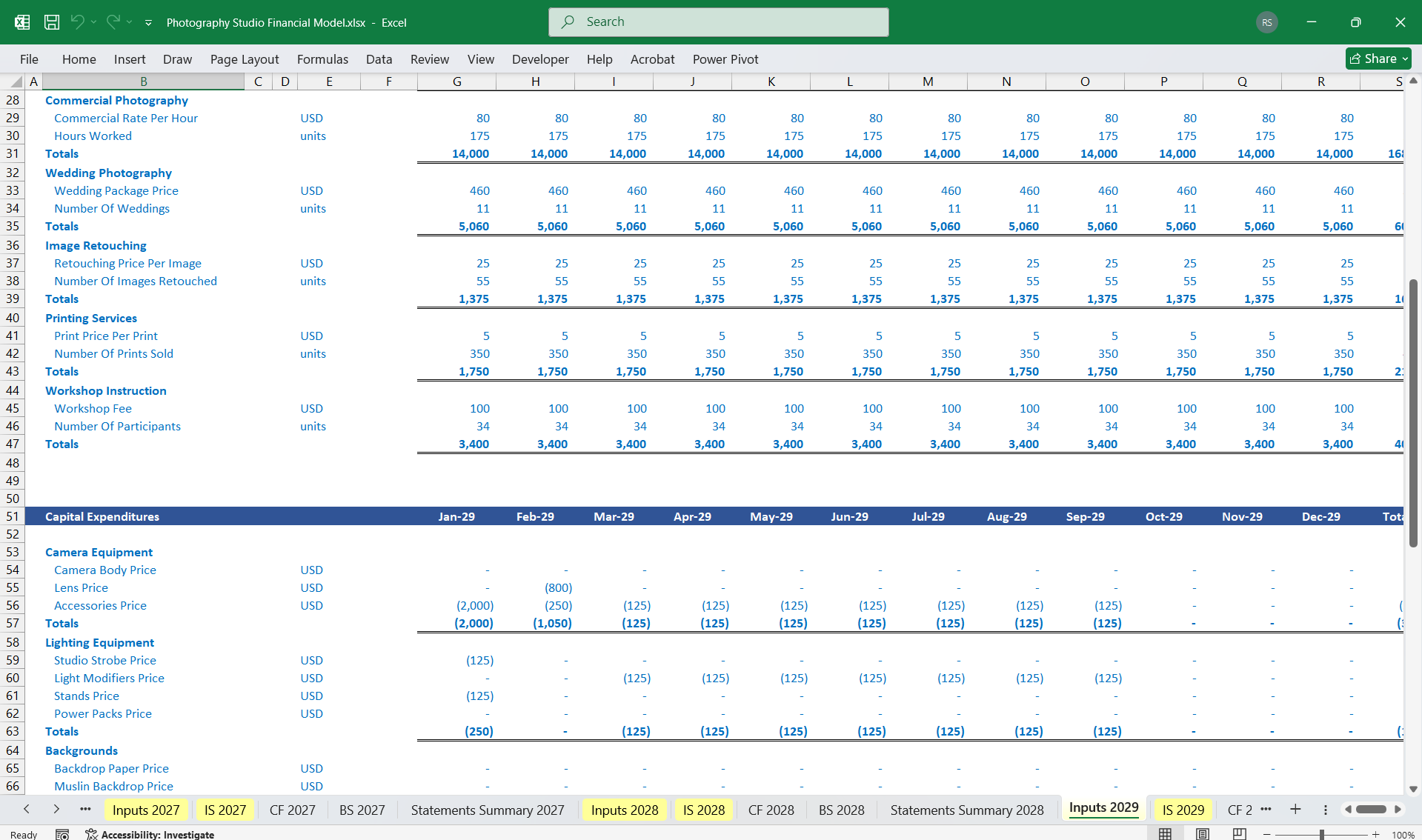Open the View ribbon tab

click(x=481, y=59)
